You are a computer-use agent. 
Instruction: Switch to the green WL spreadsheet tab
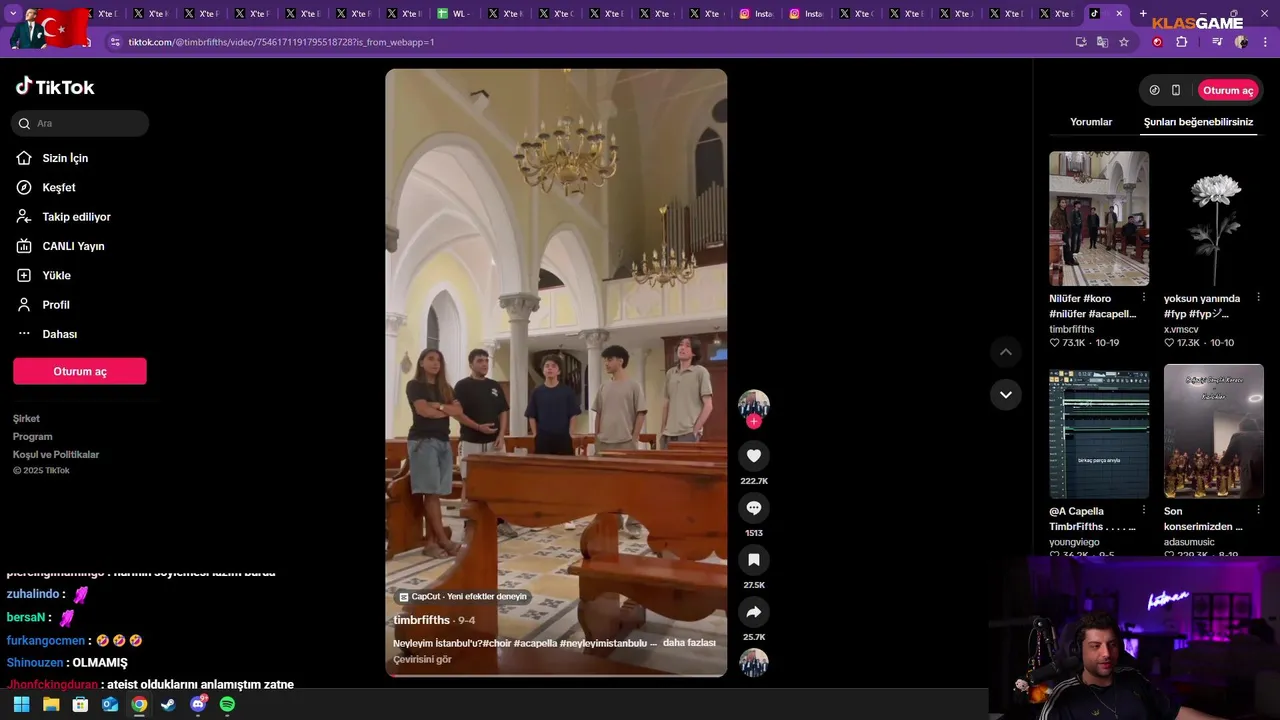tap(455, 14)
